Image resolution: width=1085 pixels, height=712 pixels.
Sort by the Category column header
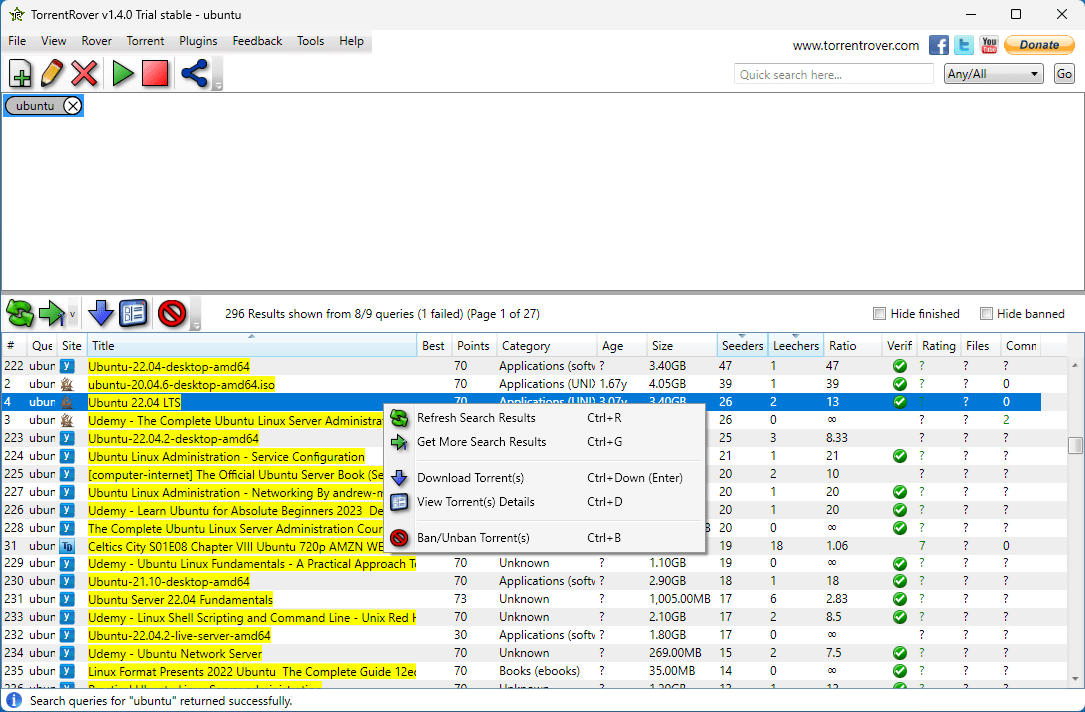(547, 345)
